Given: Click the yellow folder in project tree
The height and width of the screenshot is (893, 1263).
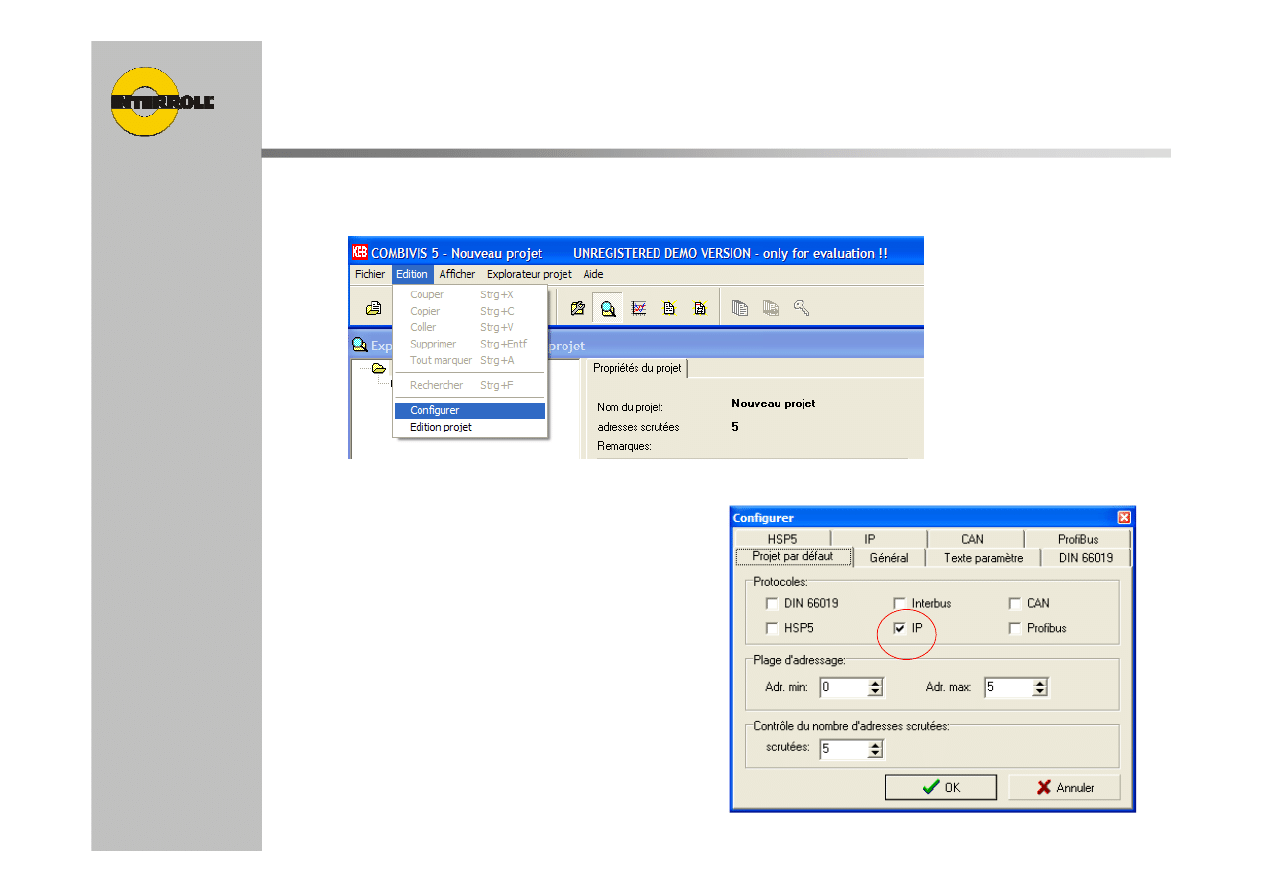Looking at the screenshot, I should pos(379,368).
